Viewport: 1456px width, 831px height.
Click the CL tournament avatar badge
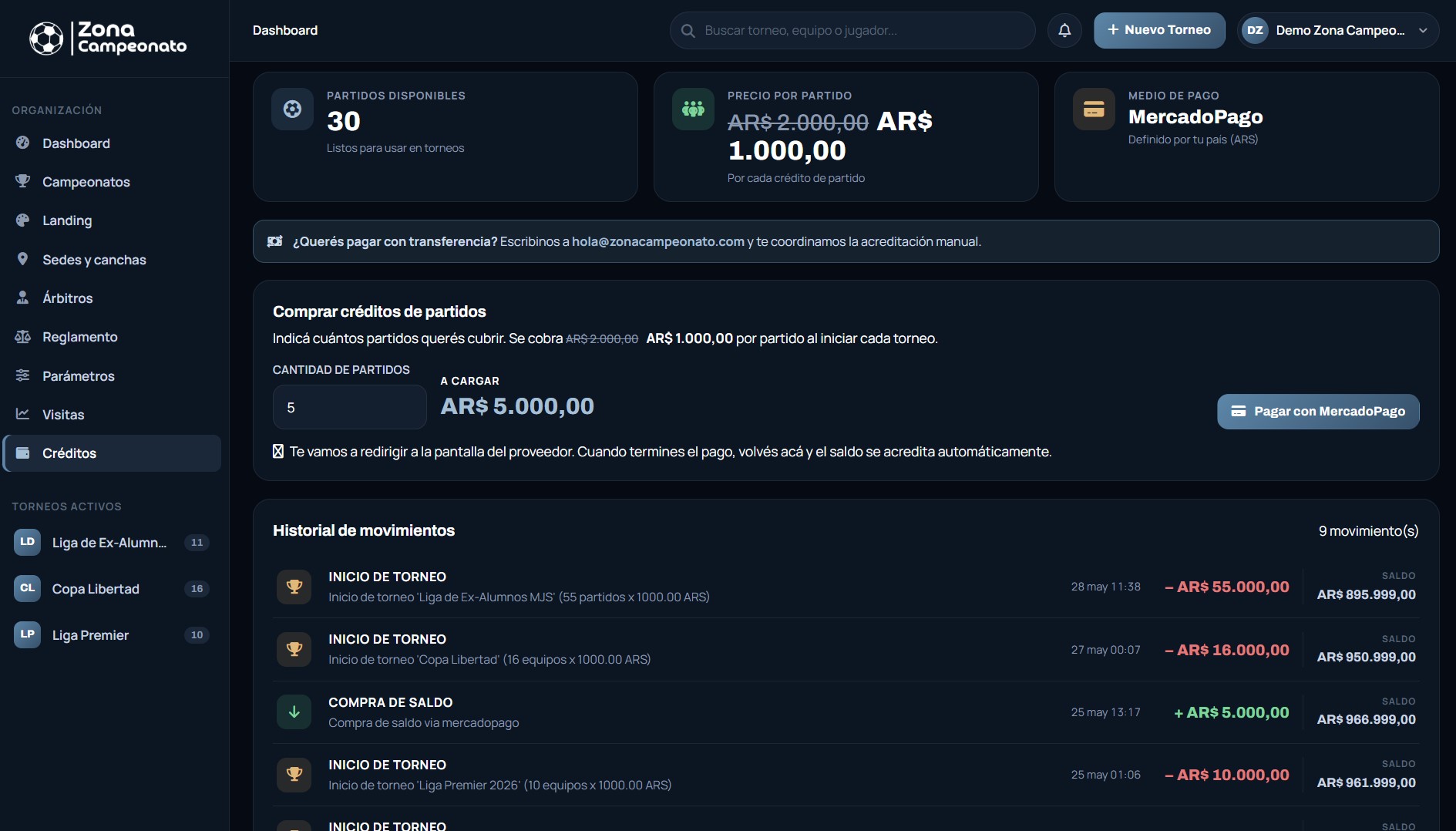27,588
